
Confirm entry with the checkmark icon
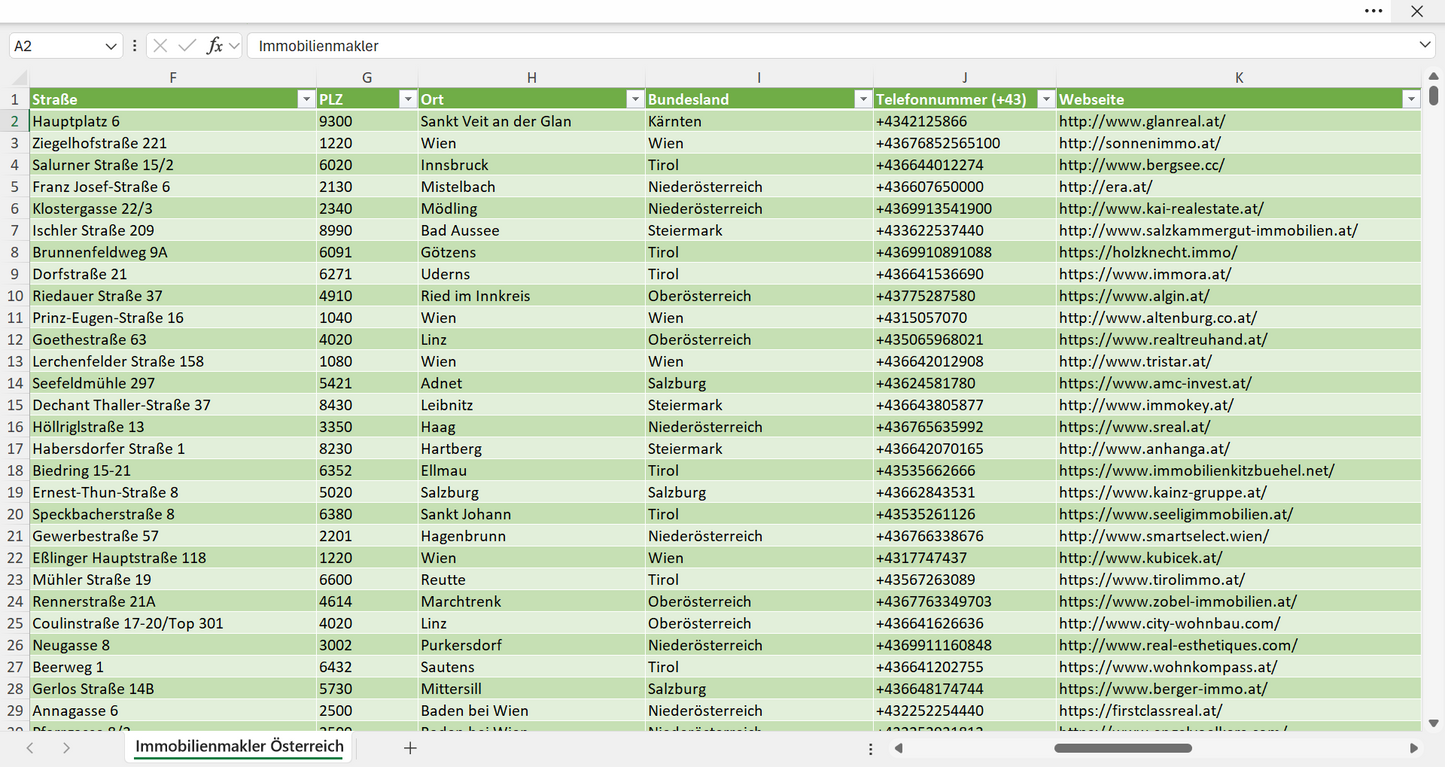click(x=187, y=46)
